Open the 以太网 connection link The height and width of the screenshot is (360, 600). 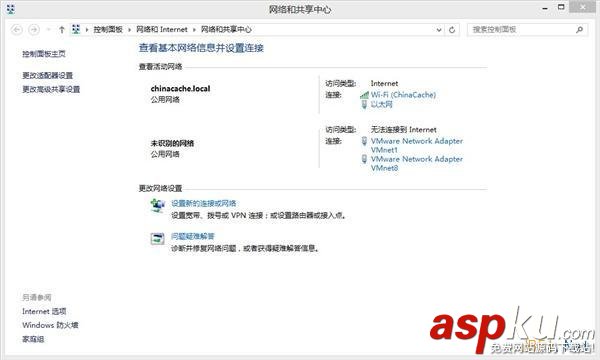pyautogui.click(x=382, y=104)
